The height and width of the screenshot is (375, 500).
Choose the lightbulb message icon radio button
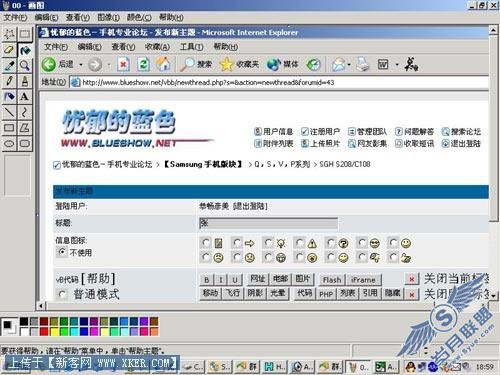tap(268, 243)
